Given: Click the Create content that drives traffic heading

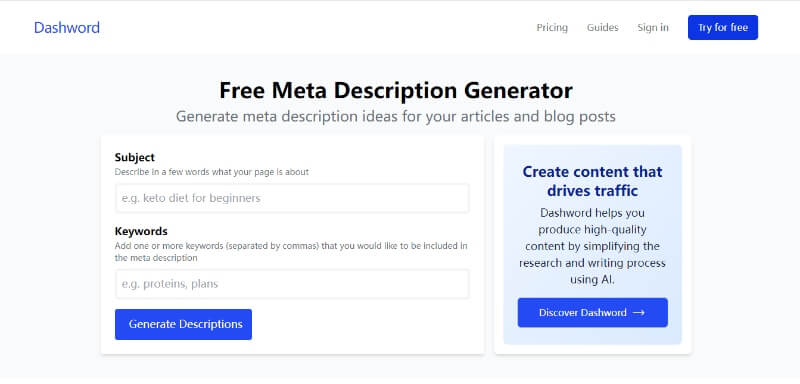Looking at the screenshot, I should (x=592, y=181).
